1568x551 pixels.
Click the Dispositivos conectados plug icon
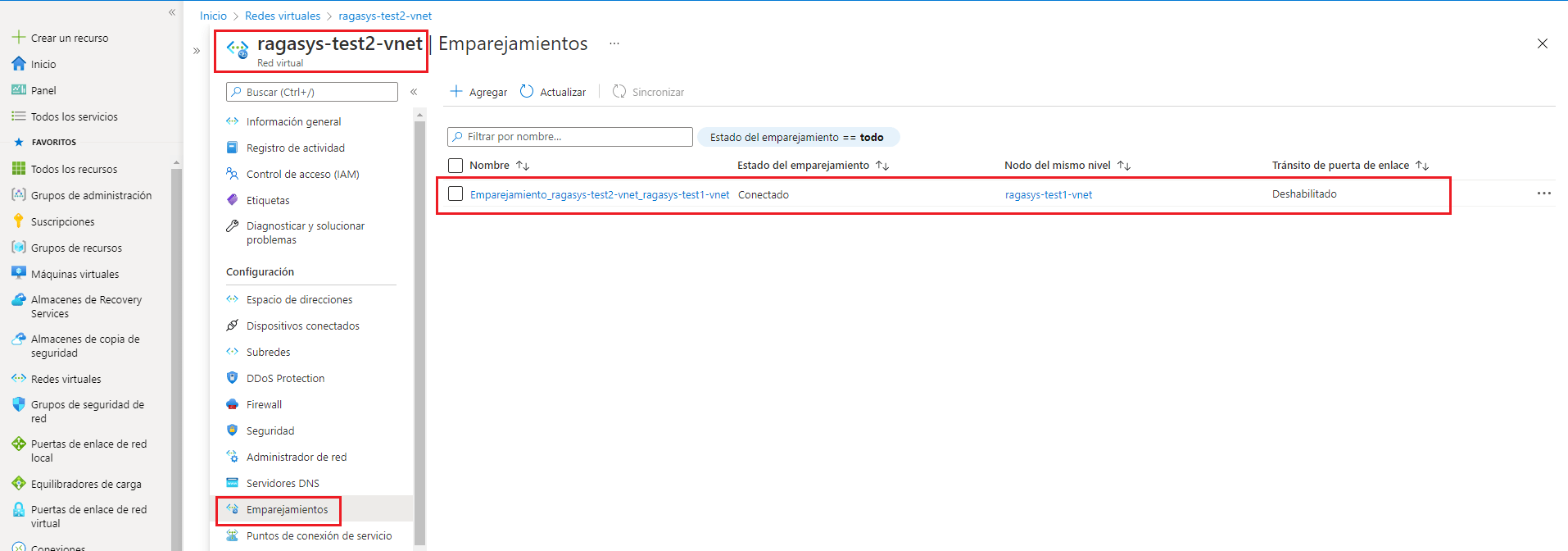pyautogui.click(x=233, y=326)
